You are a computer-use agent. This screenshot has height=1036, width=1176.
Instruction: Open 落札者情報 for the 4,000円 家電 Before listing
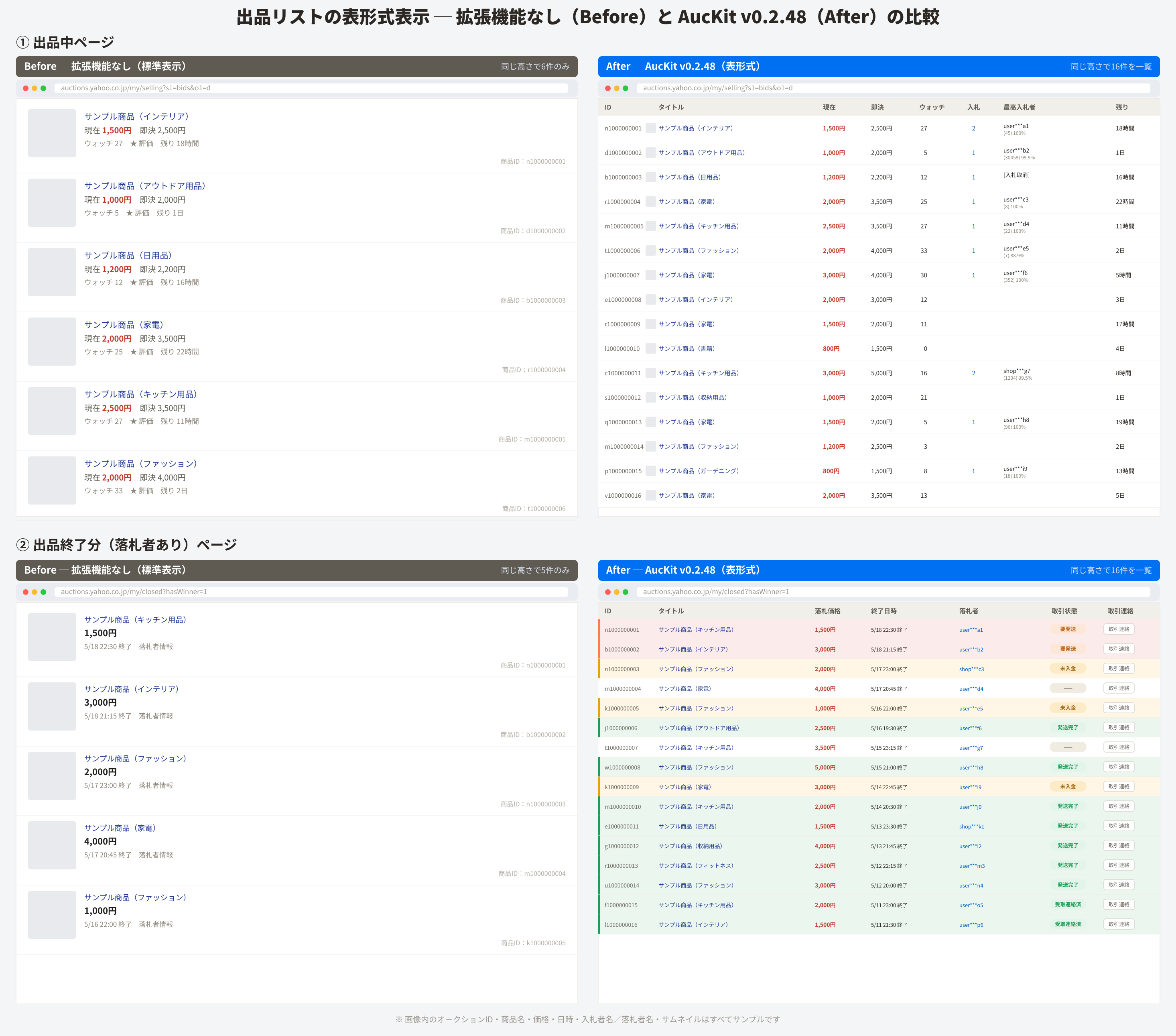[x=156, y=855]
